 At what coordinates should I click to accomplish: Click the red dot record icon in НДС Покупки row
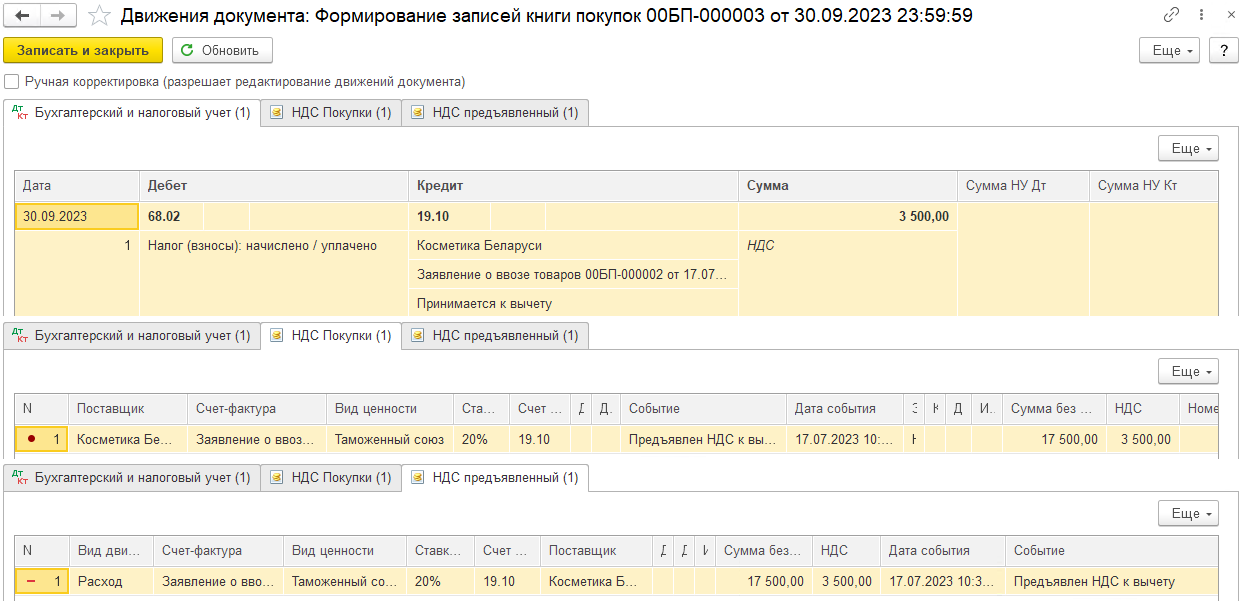click(x=32, y=438)
